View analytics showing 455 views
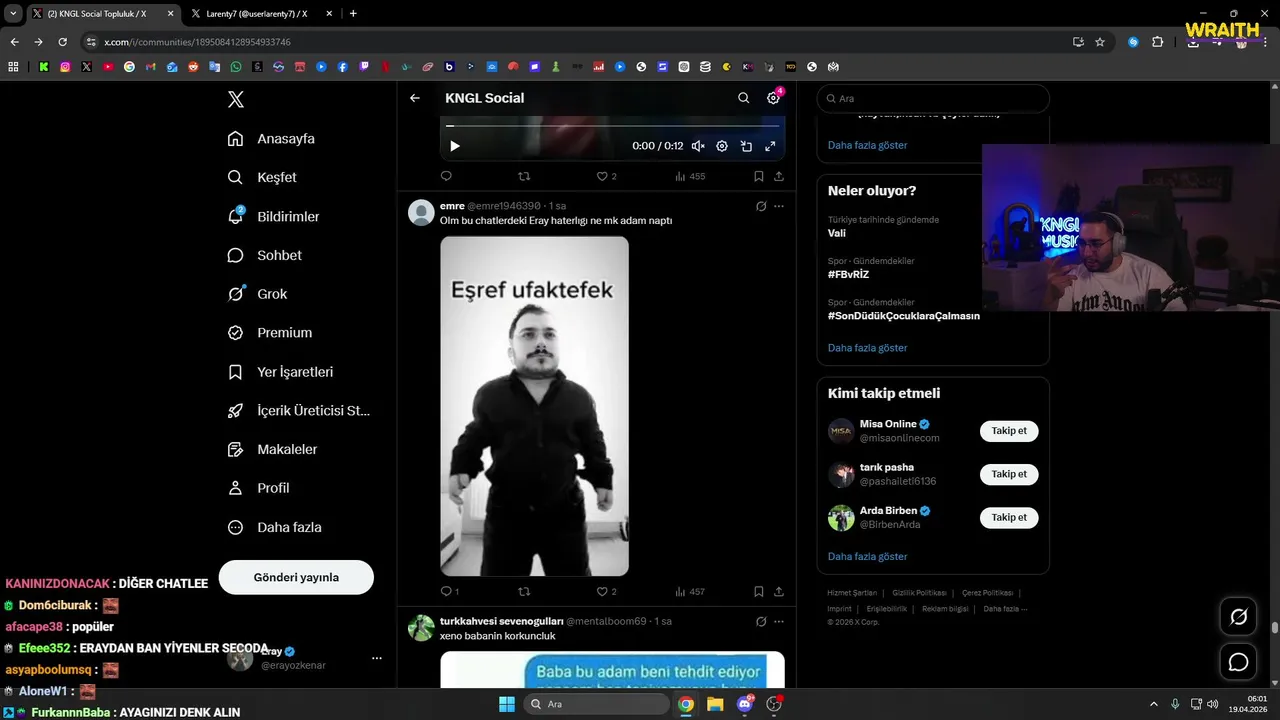 point(690,176)
